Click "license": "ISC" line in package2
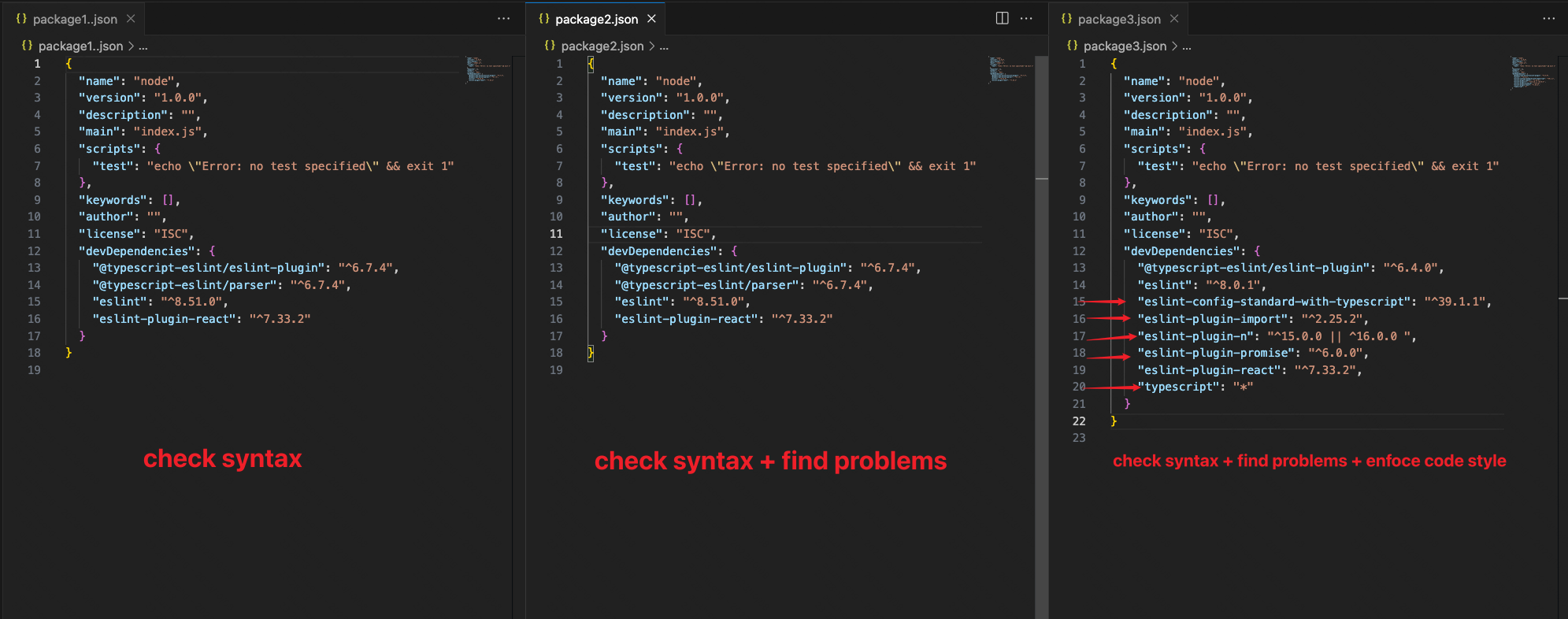This screenshot has width=1568, height=619. coord(658,234)
